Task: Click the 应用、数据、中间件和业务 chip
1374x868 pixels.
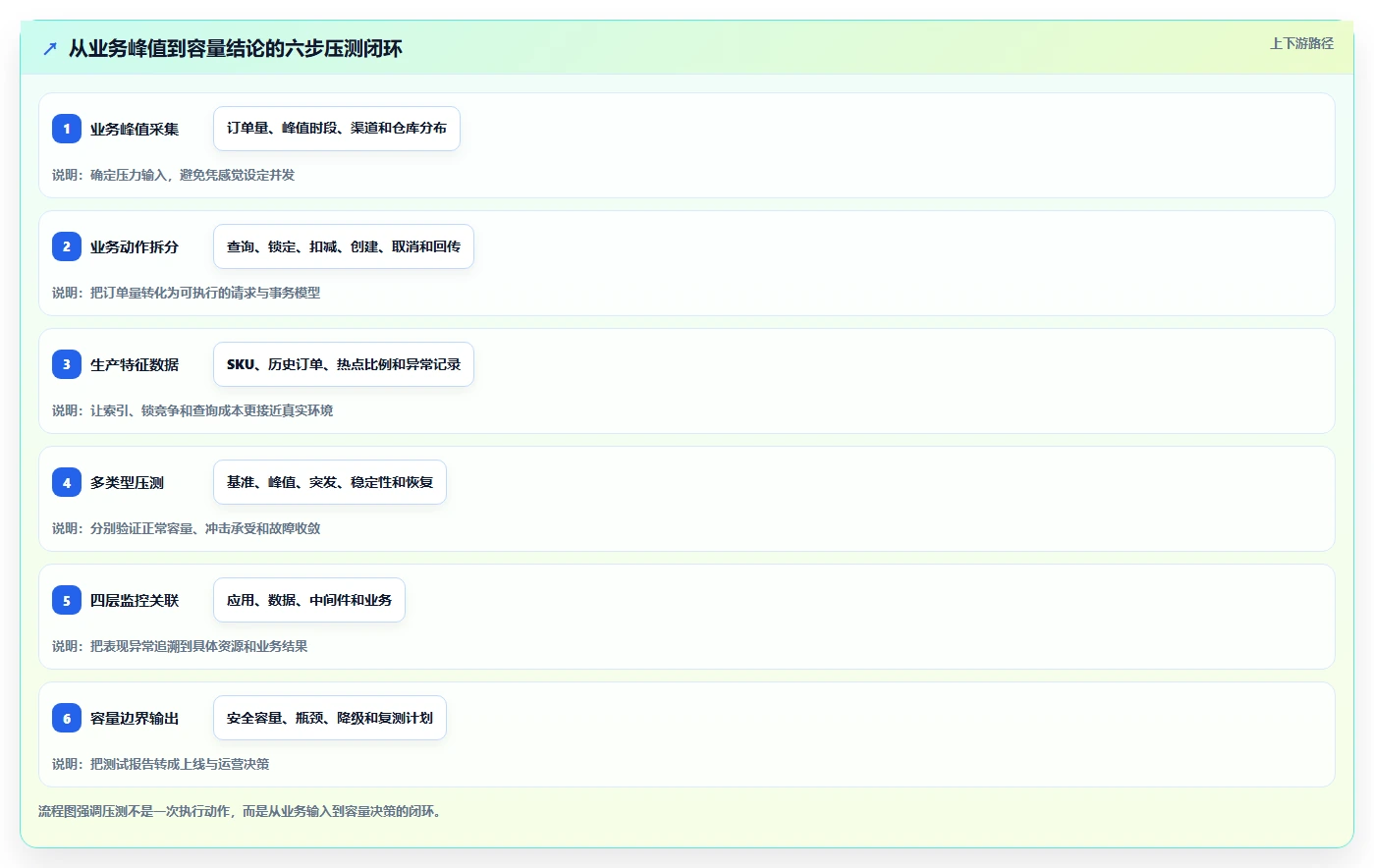Action: (309, 600)
